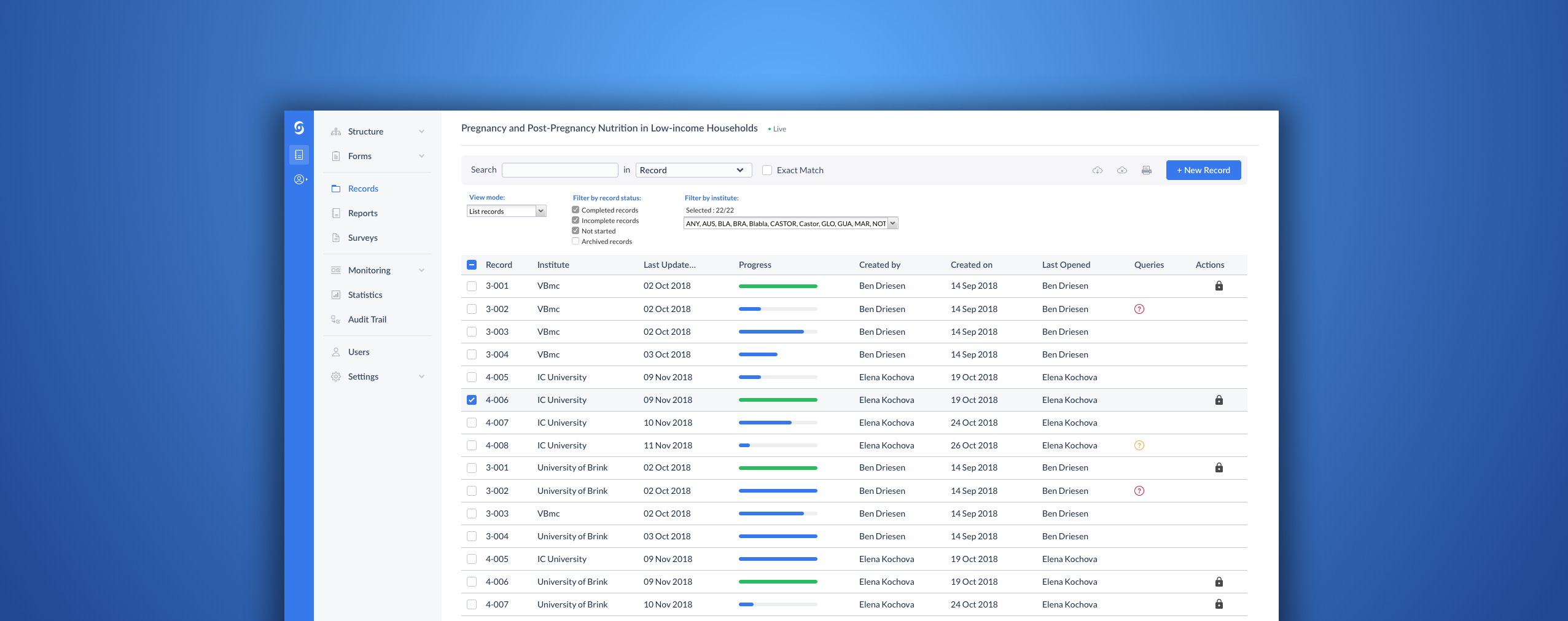The image size is (1568, 621).
Task: Click the Audit Trail icon
Action: pos(336,319)
